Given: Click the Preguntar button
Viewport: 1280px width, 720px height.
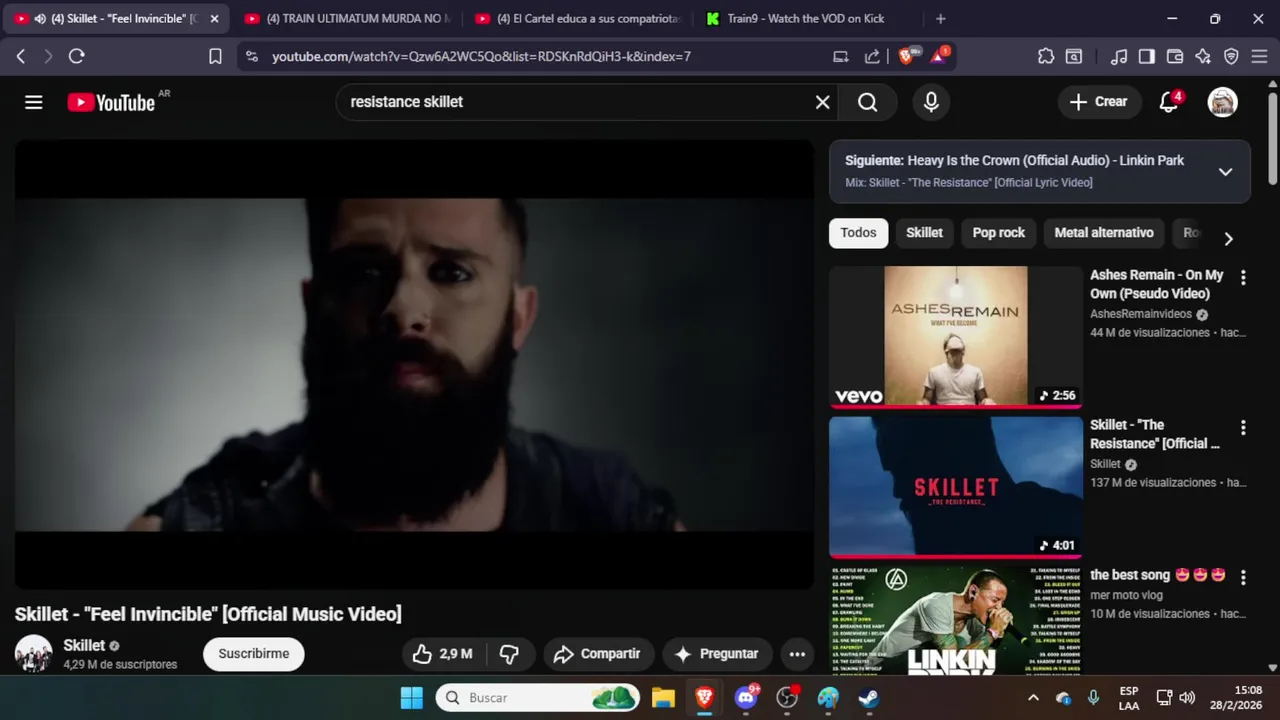Looking at the screenshot, I should (717, 654).
